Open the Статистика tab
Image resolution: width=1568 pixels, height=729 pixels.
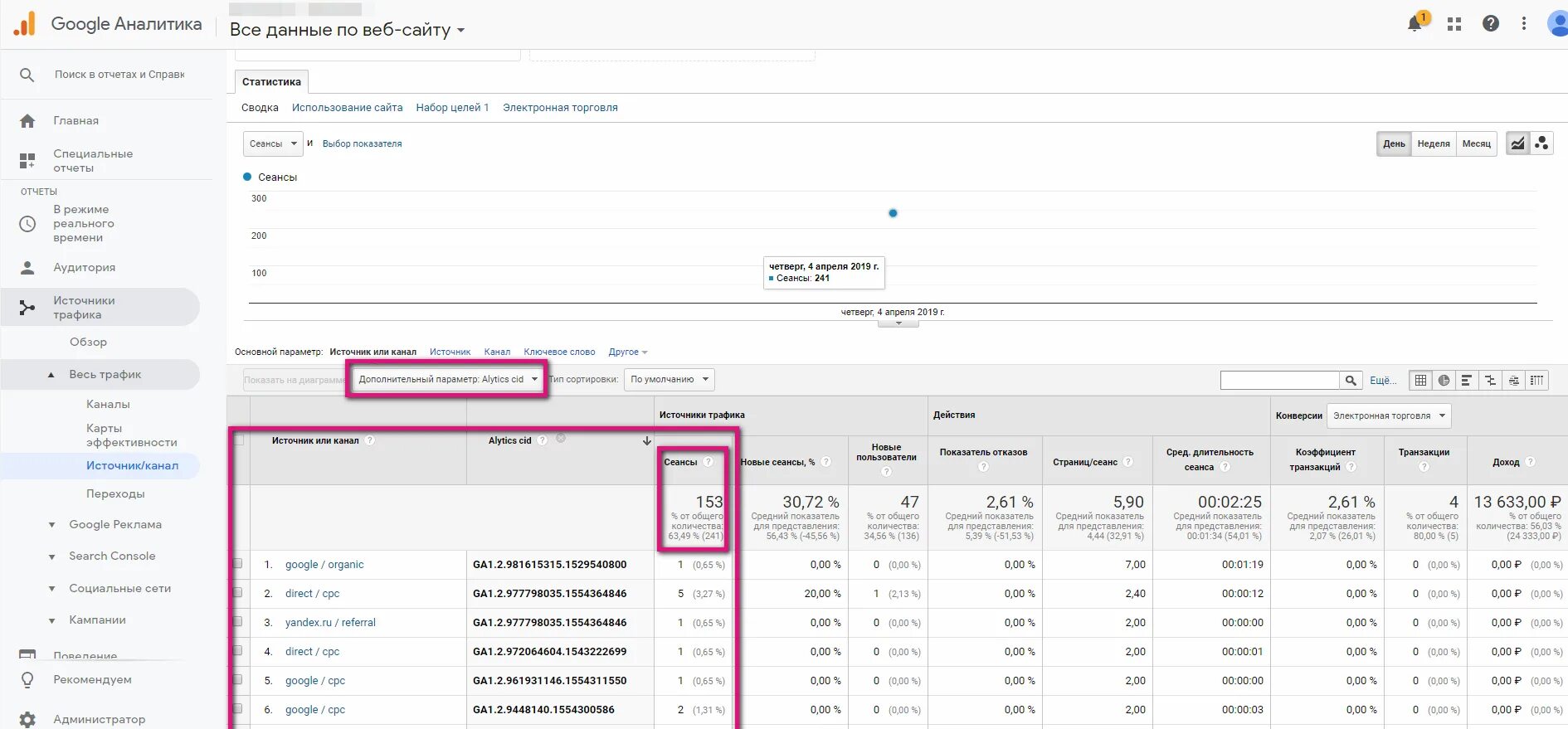tap(271, 81)
